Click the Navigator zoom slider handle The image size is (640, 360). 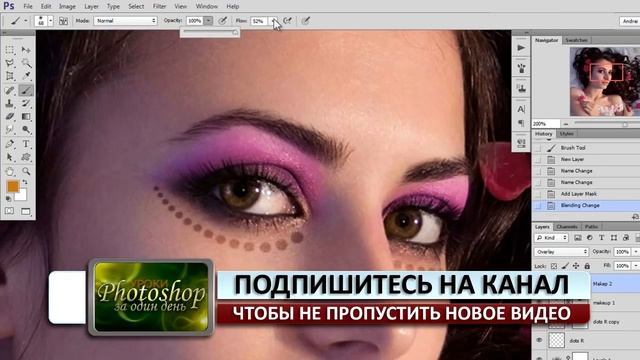click(625, 124)
